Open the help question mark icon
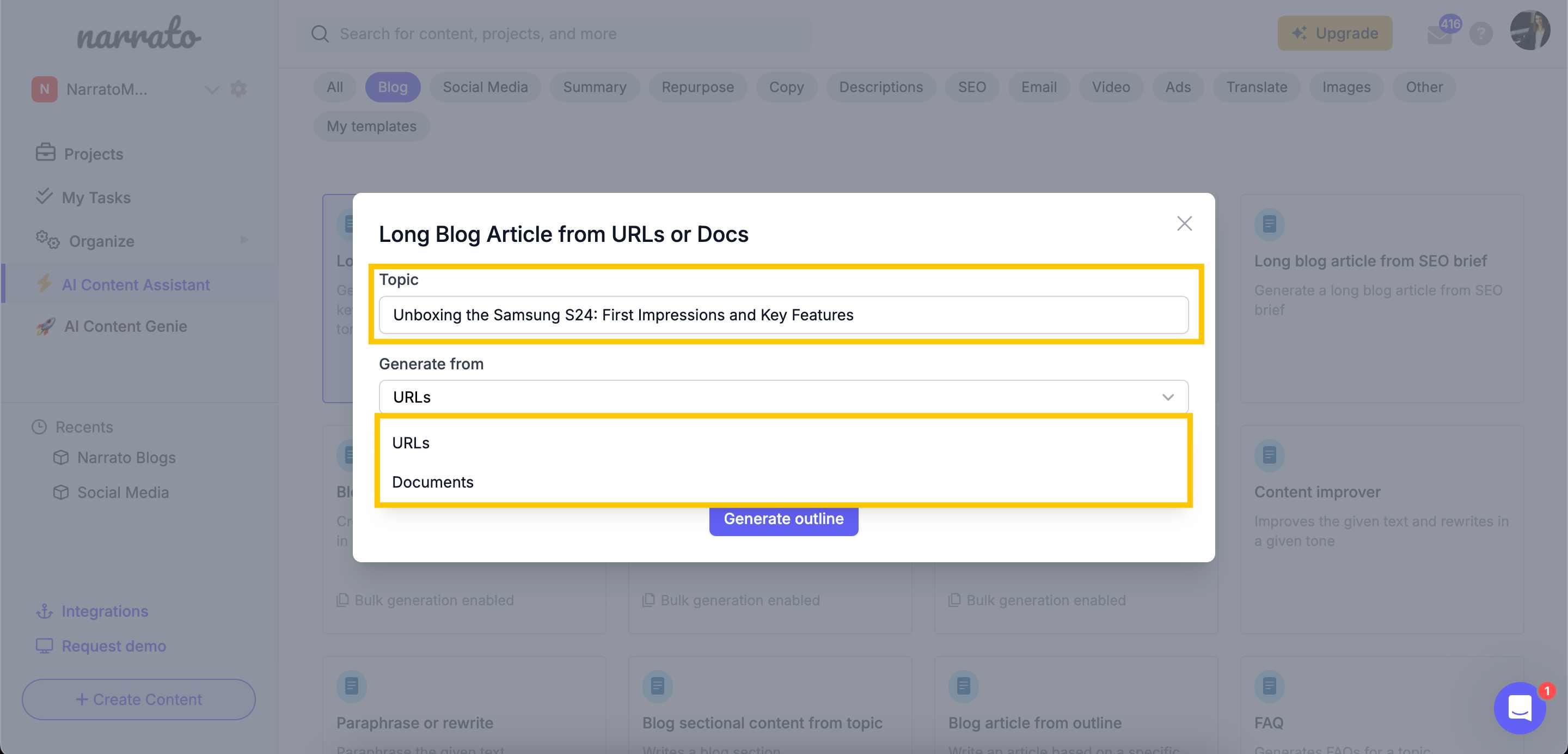This screenshot has height=754, width=1568. pyautogui.click(x=1480, y=33)
